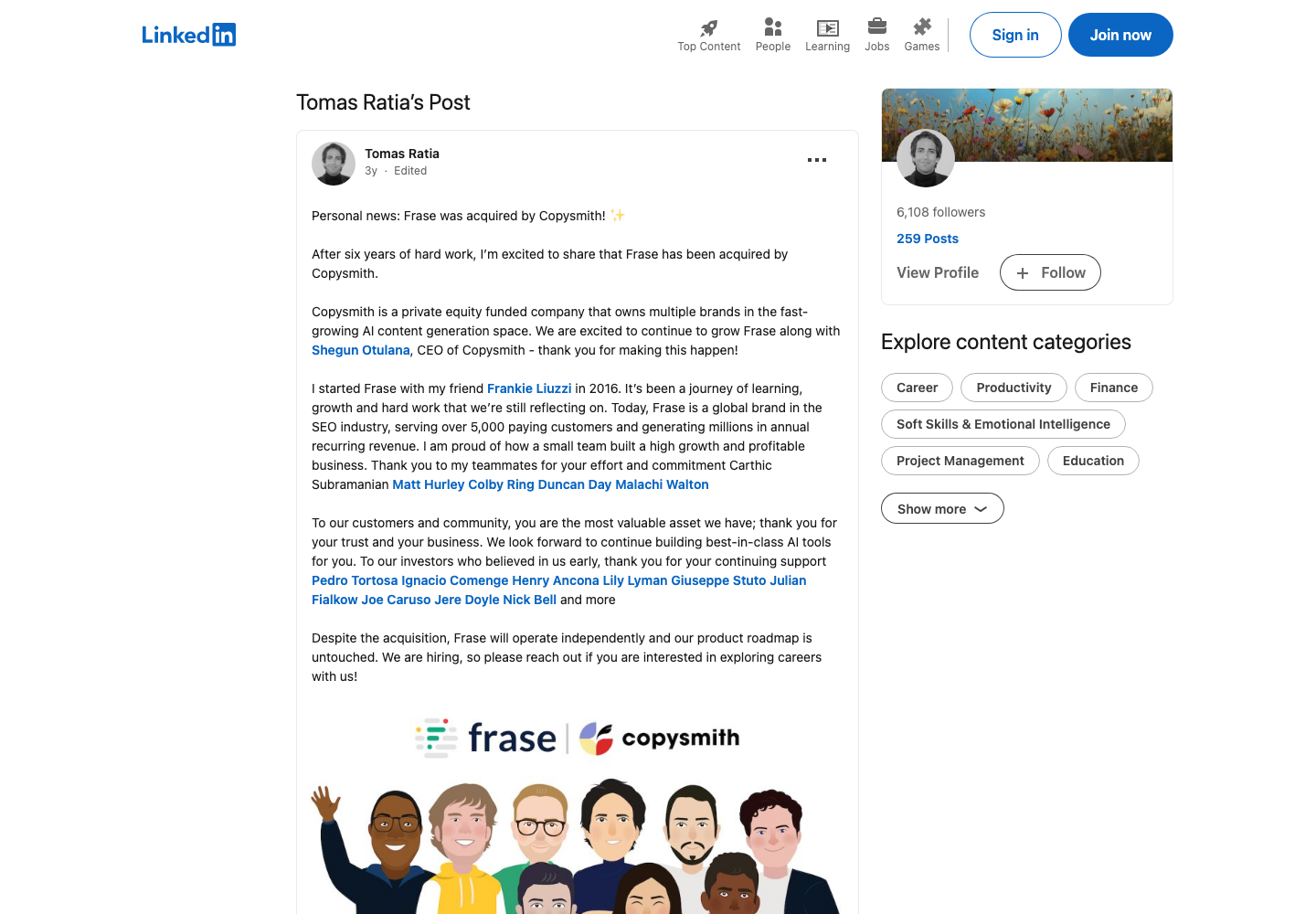The image size is (1316, 914).
Task: Click the Sign in button
Action: pyautogui.click(x=1015, y=35)
